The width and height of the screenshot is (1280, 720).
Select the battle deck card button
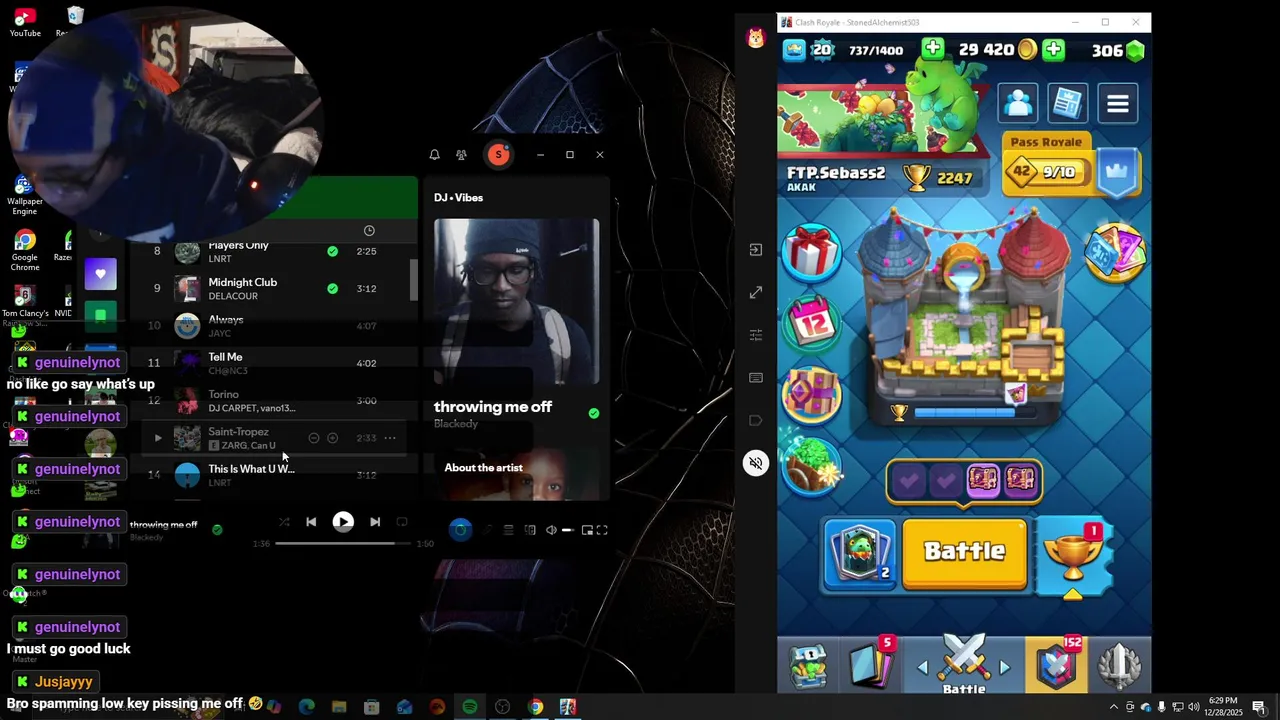click(859, 553)
